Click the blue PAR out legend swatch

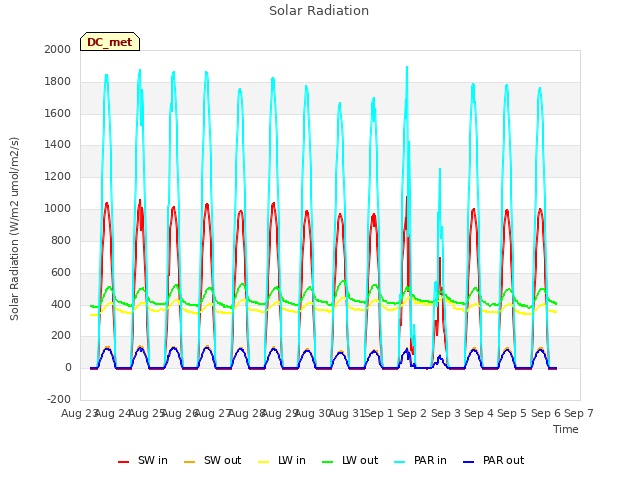[469, 462]
